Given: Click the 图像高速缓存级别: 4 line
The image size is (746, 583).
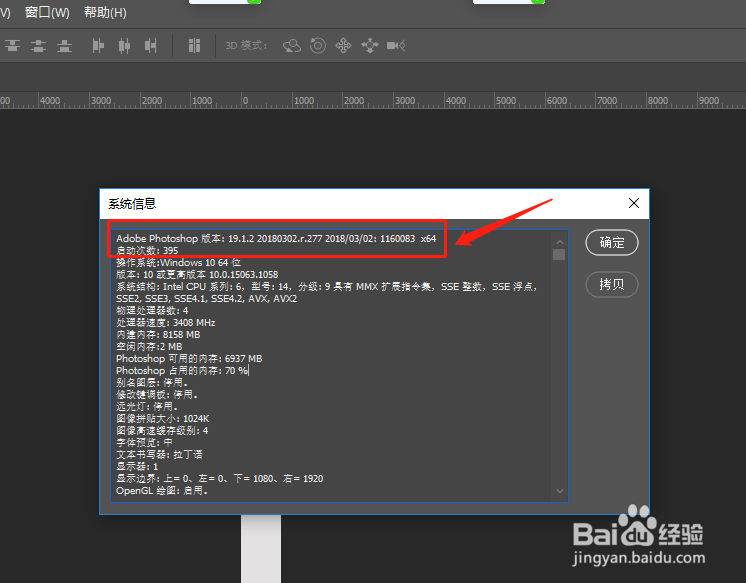Looking at the screenshot, I should (162, 431).
